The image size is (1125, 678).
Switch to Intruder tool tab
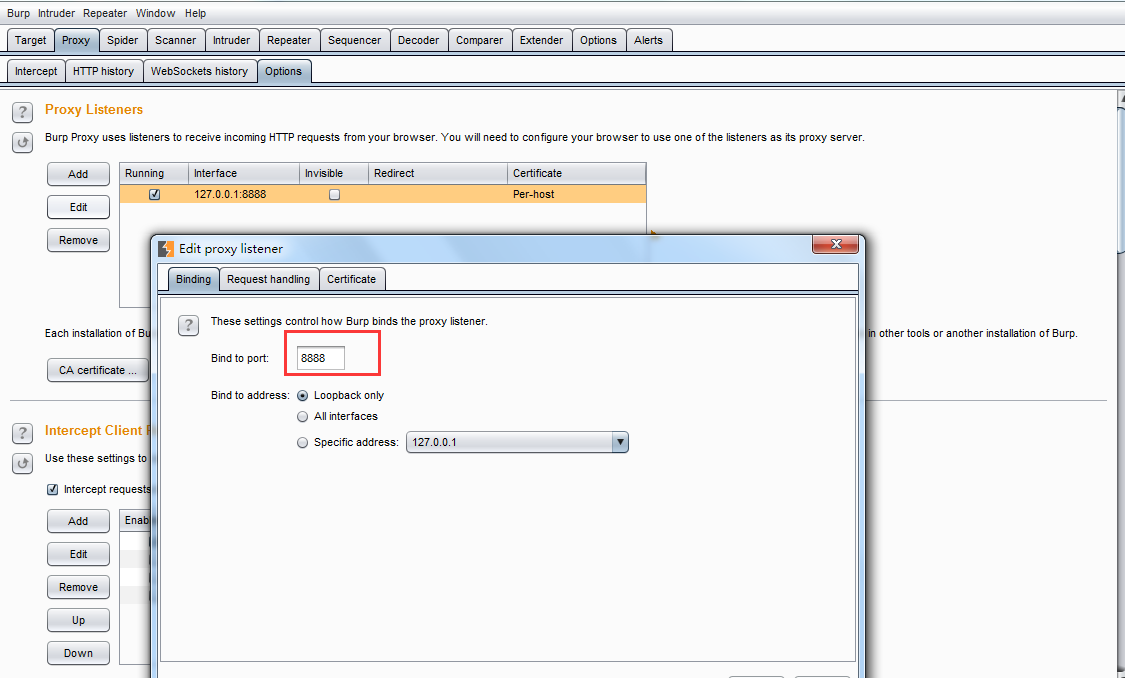232,40
